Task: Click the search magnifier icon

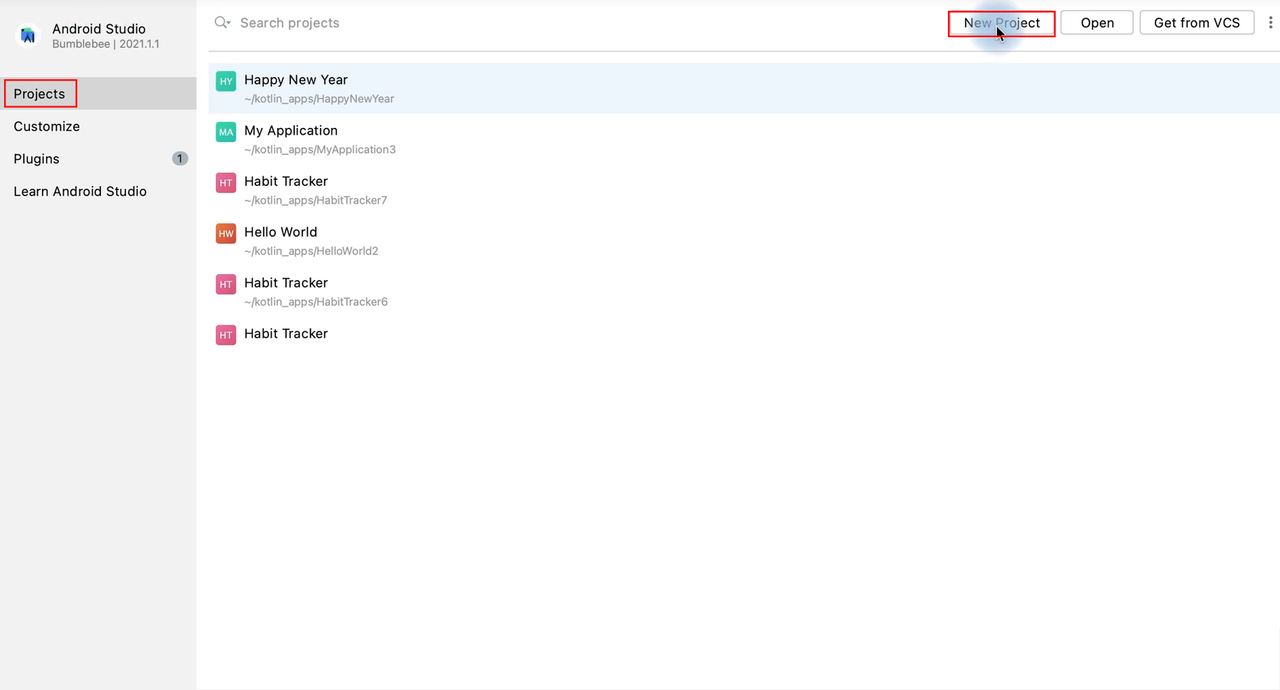Action: pyautogui.click(x=222, y=22)
